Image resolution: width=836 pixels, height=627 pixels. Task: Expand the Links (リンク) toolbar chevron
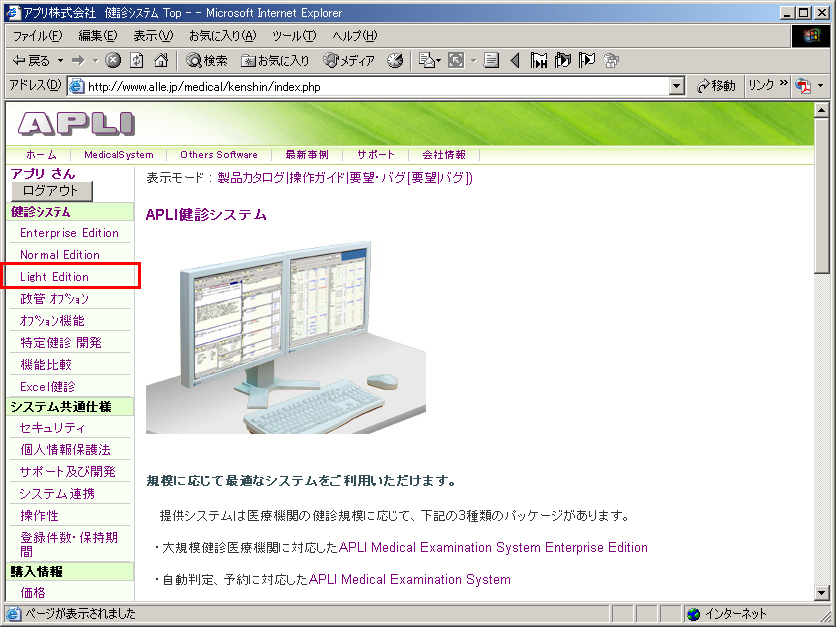pyautogui.click(x=784, y=85)
